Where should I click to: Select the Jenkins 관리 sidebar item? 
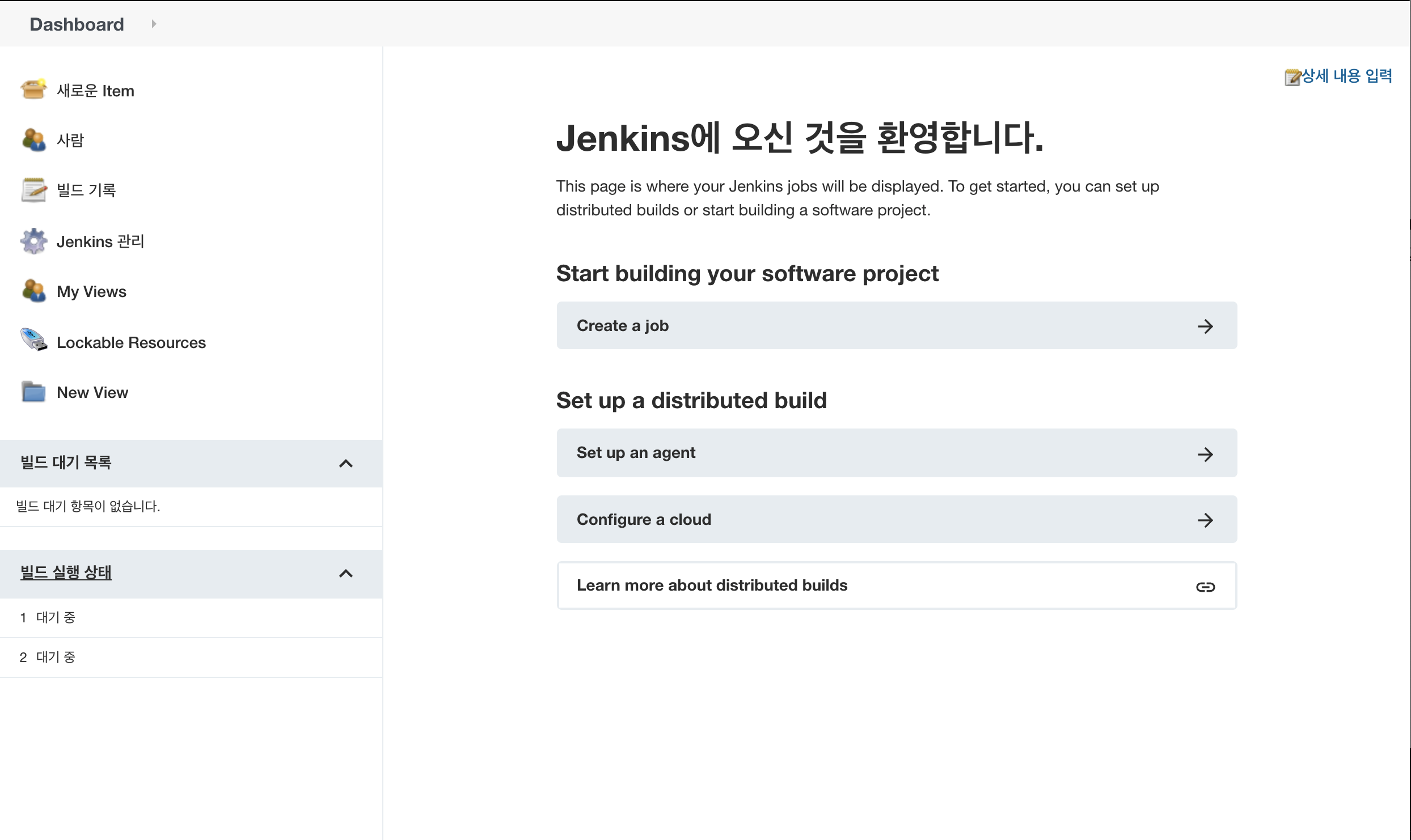click(100, 241)
